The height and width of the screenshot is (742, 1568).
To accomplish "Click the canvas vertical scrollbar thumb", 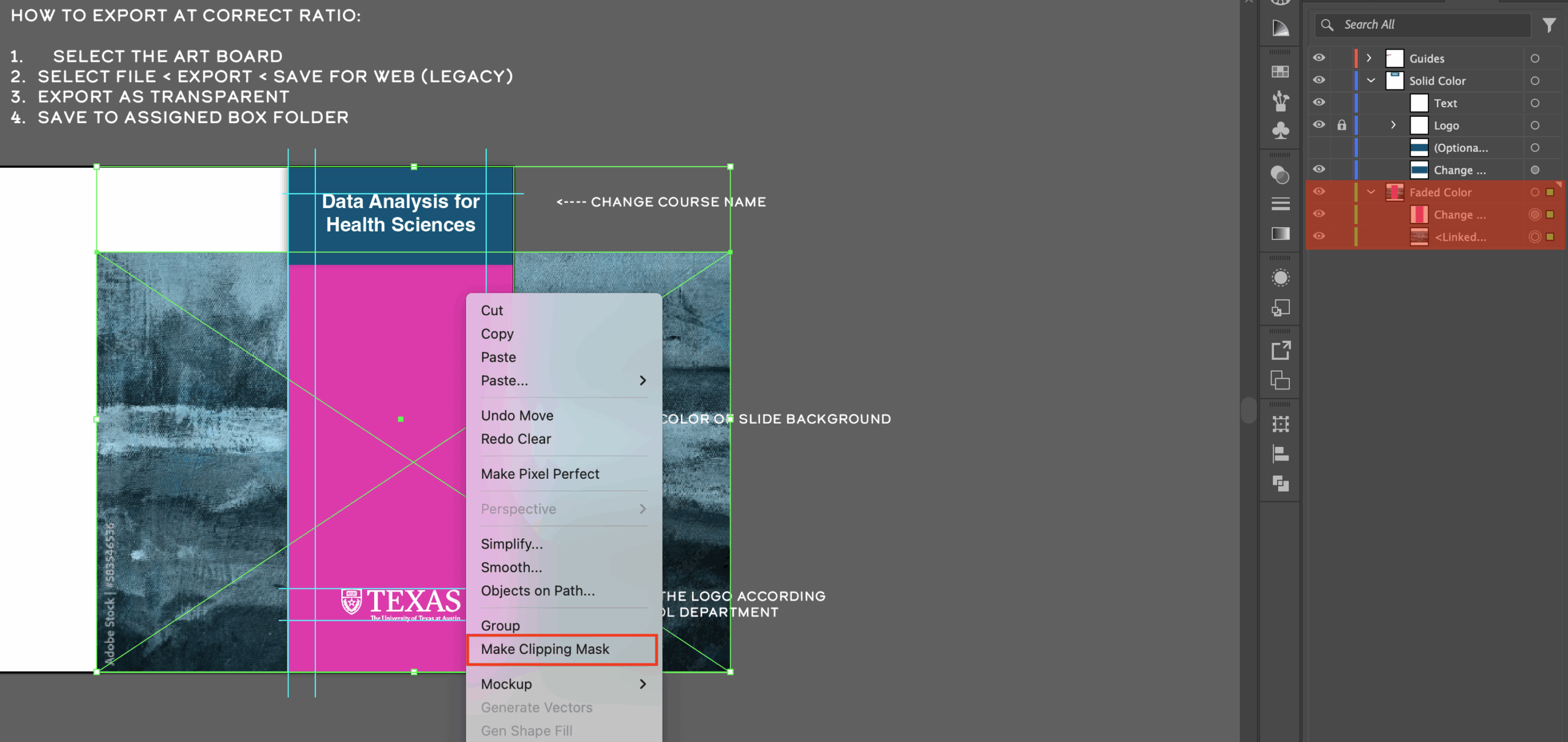I will (x=1248, y=410).
